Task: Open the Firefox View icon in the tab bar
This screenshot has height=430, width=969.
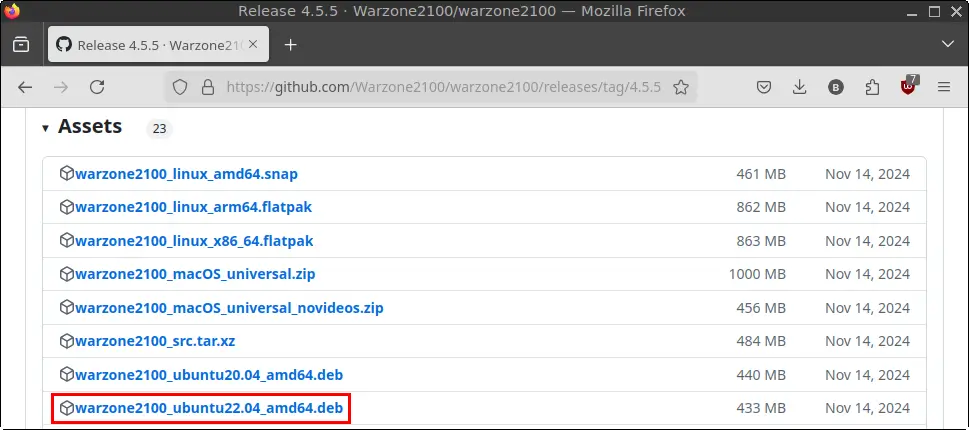Action: [x=21, y=44]
